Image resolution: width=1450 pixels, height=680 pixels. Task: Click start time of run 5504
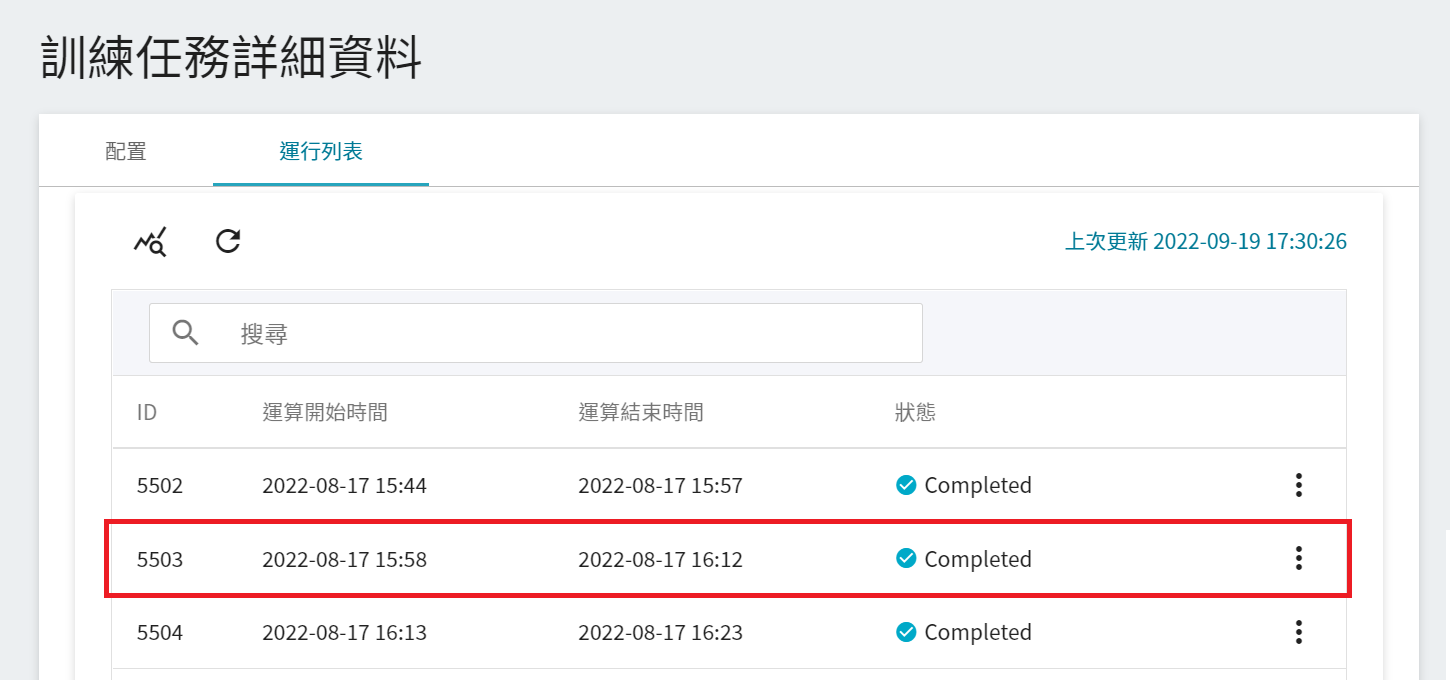pos(344,632)
